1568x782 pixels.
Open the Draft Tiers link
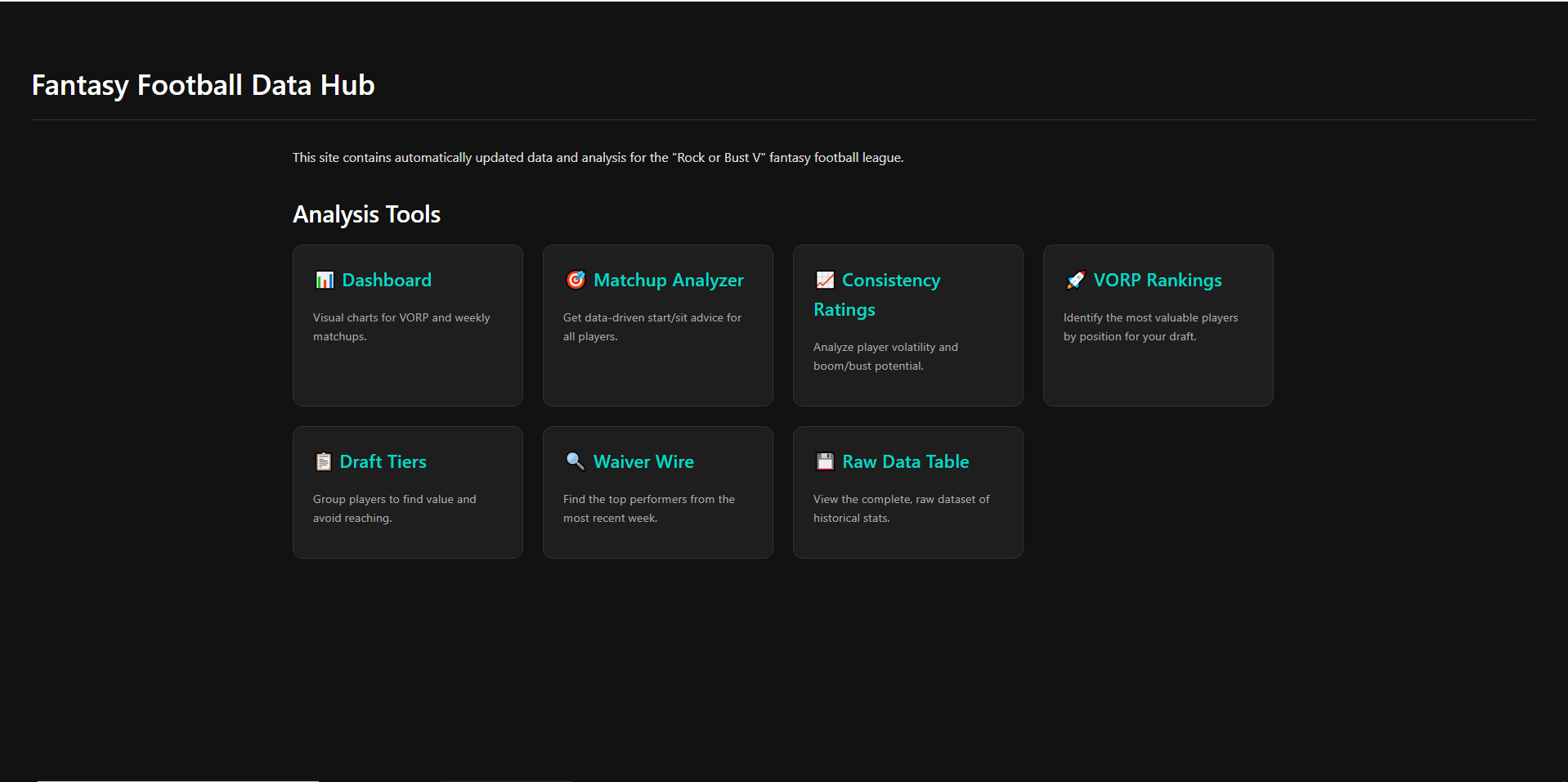pyautogui.click(x=383, y=461)
